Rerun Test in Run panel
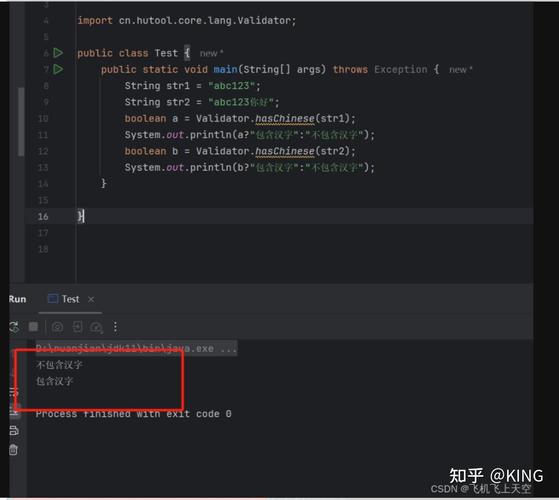 point(14,327)
